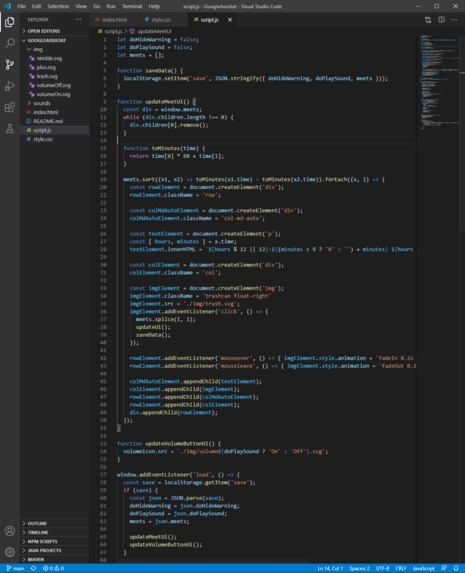
Task: Change line endings via CRLF indicator
Action: coord(401,568)
